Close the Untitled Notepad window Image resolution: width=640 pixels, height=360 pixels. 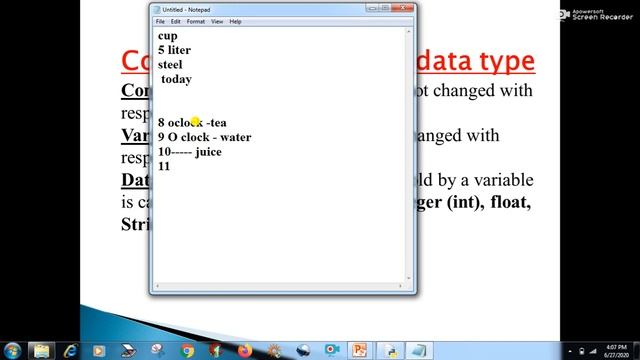point(402,8)
